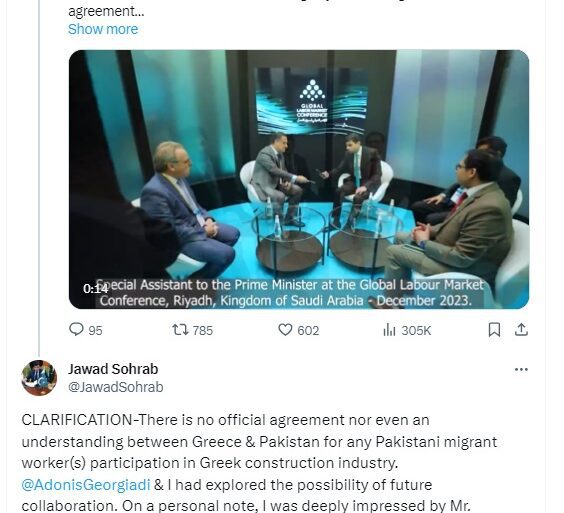Screen dimensions: 564x513
Task: Click the 602 likes count
Action: click(308, 331)
